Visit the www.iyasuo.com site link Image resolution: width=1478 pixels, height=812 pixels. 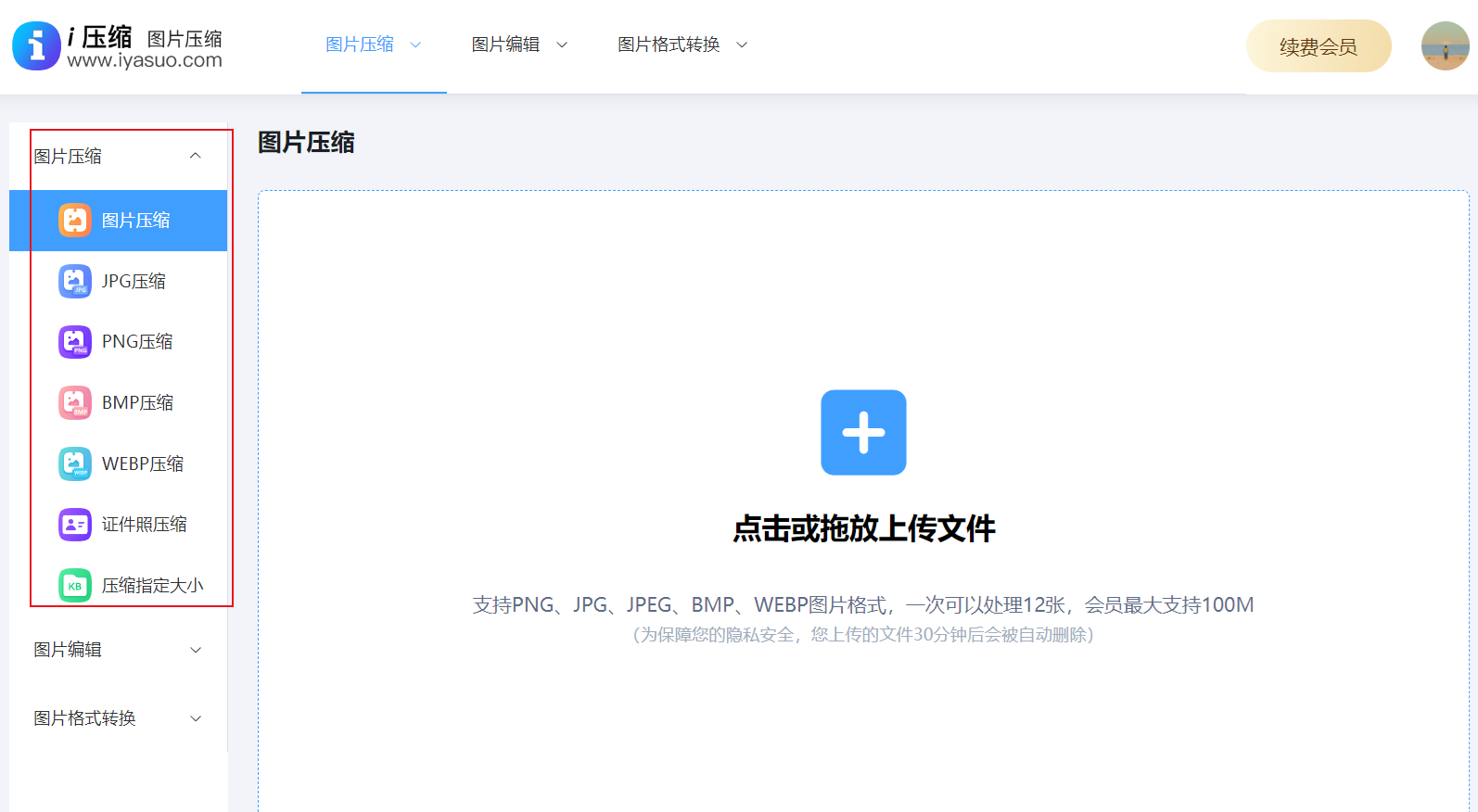145,61
